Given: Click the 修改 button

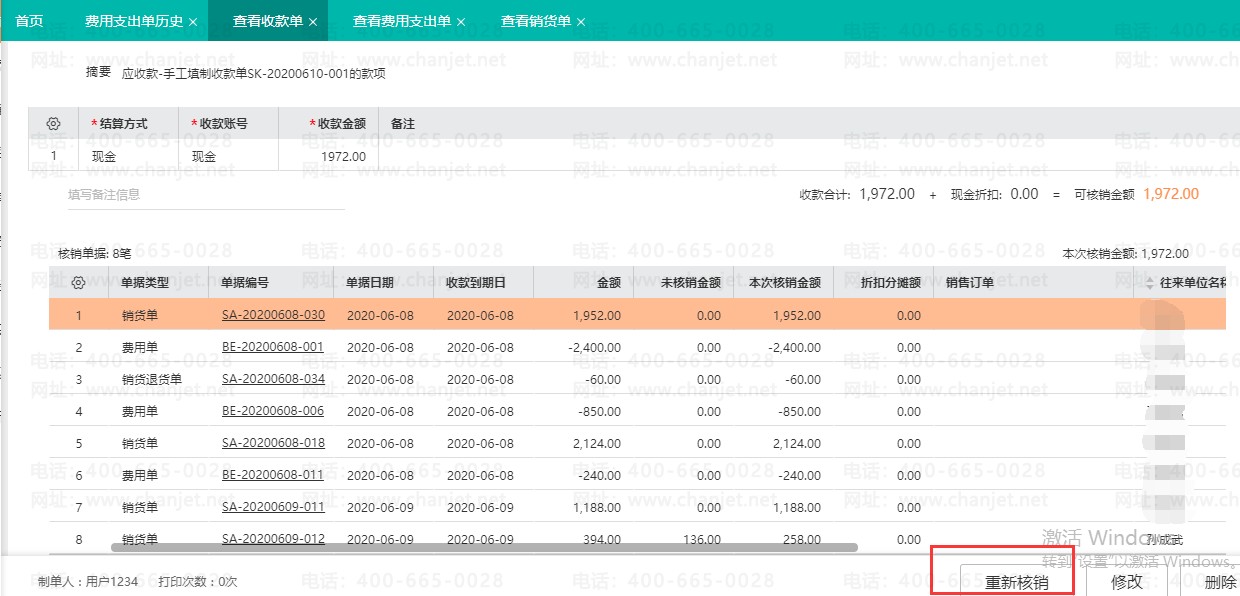Looking at the screenshot, I should click(x=1127, y=582).
